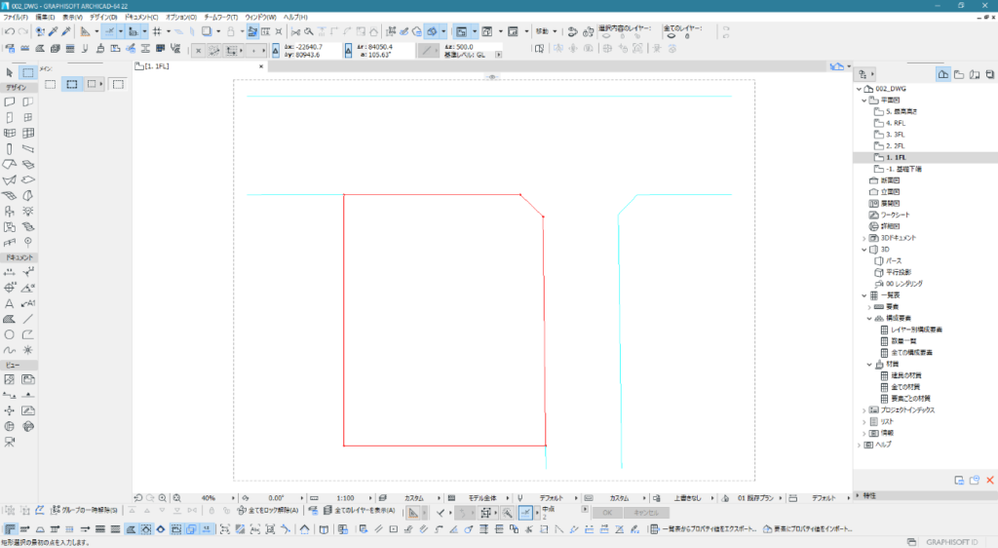
Task: Select the Spline tool
Action: (x=10, y=350)
